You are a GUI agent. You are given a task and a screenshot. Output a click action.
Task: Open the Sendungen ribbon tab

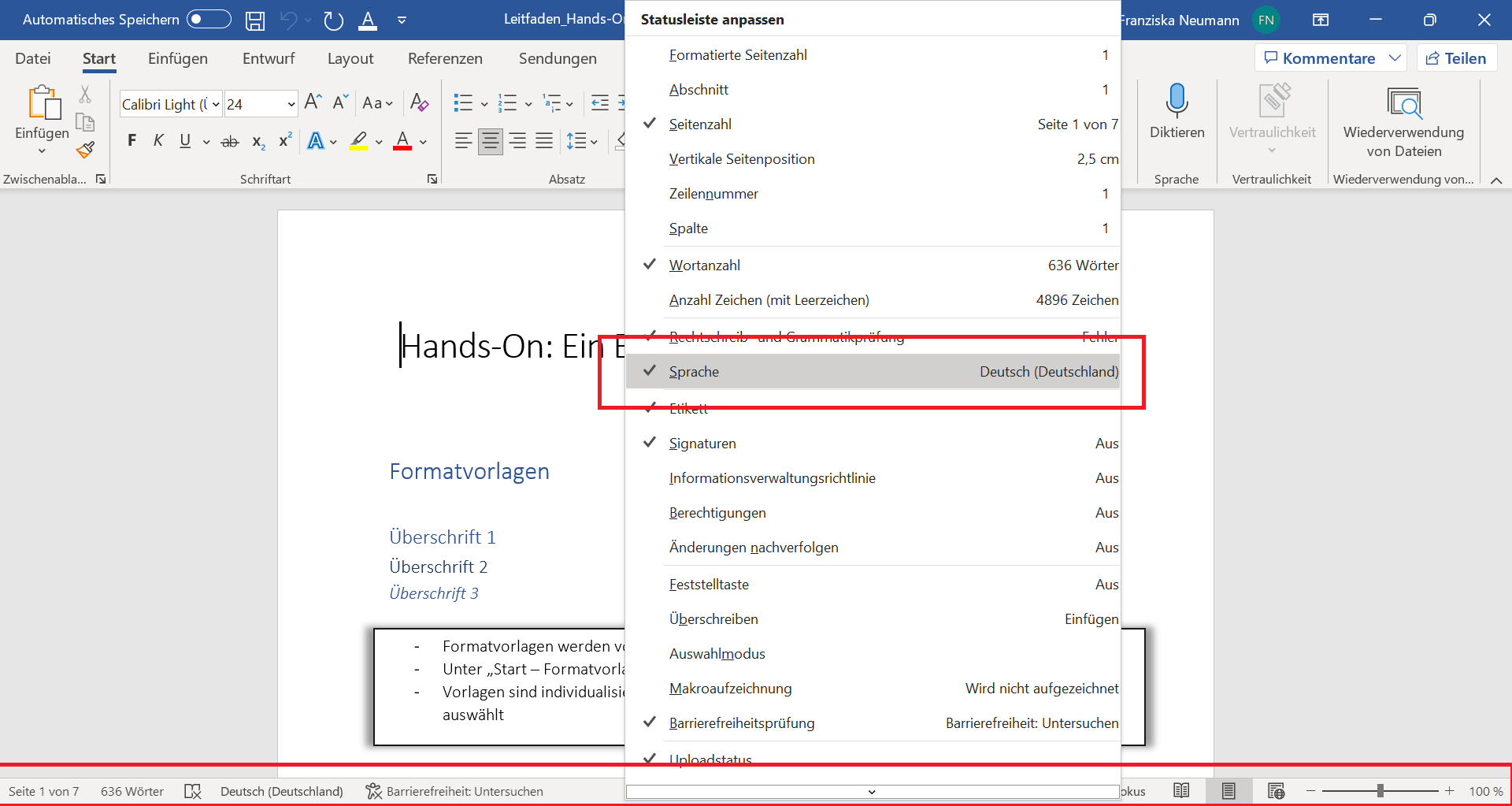coord(558,58)
